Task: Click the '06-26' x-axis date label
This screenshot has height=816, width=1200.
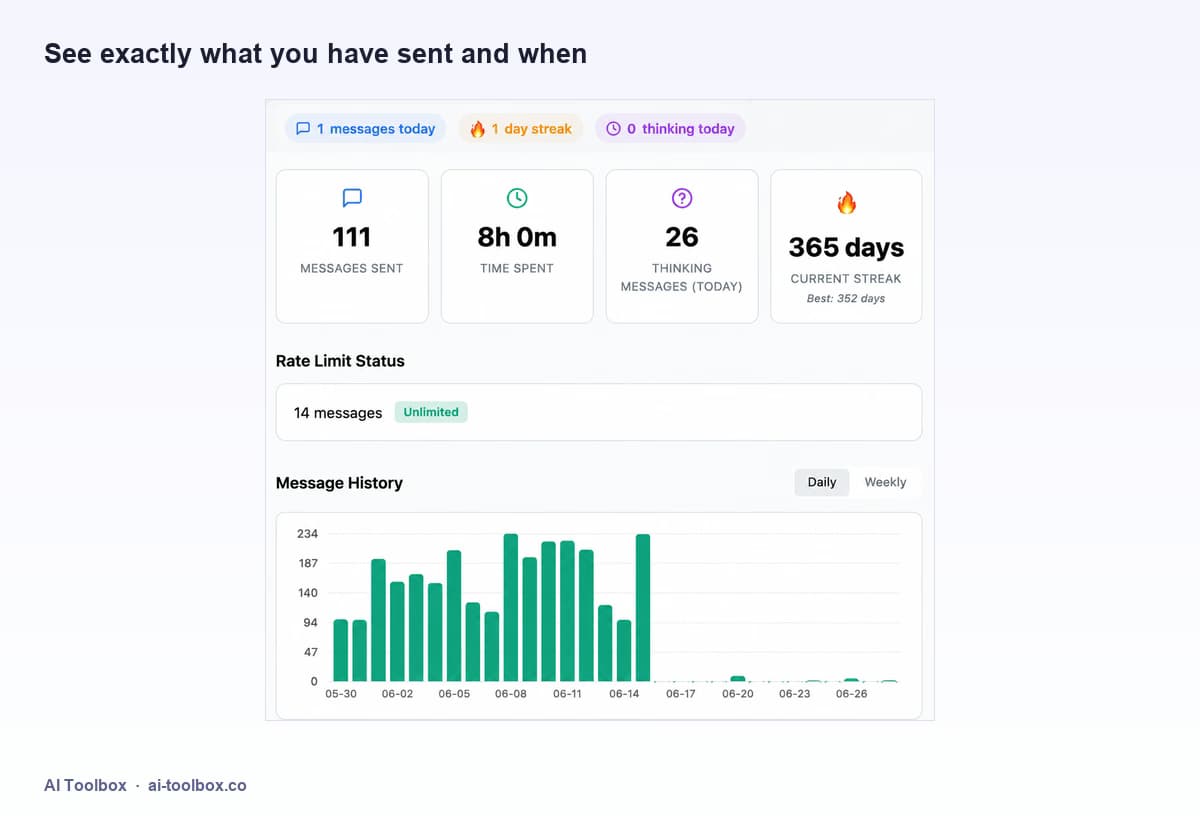Action: (x=851, y=694)
